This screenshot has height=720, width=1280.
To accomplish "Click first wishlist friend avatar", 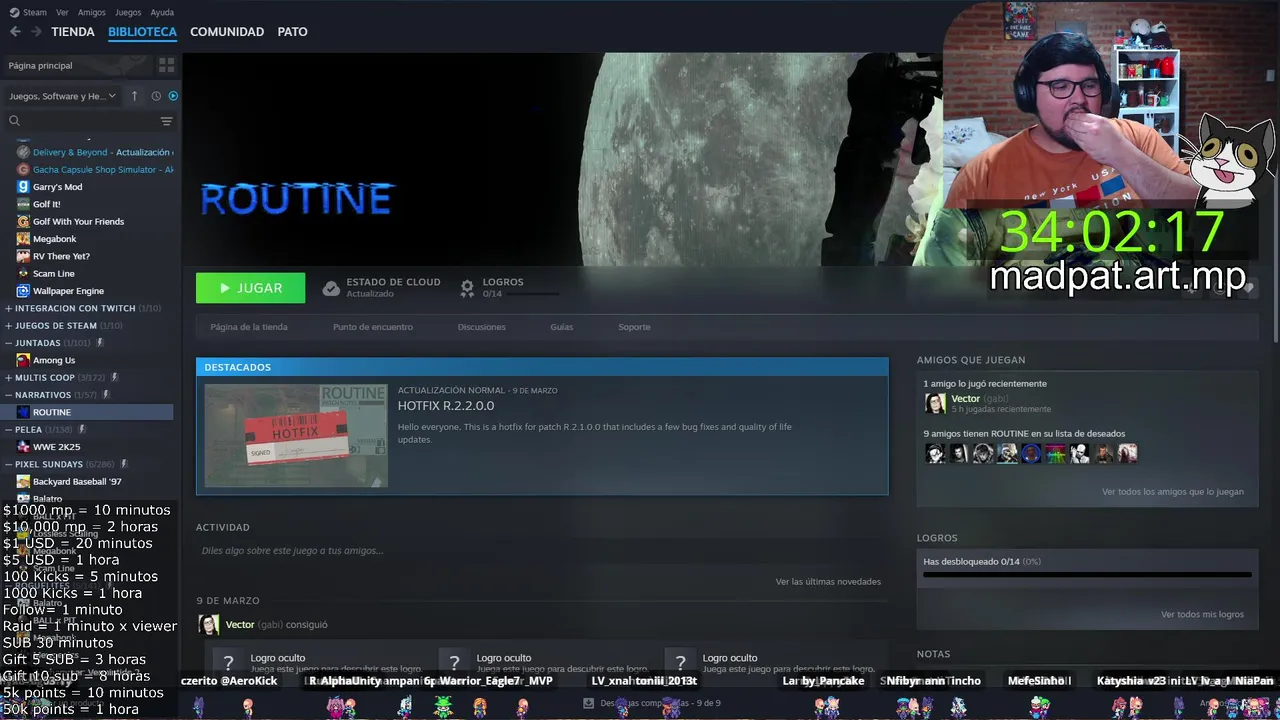I will click(x=935, y=453).
